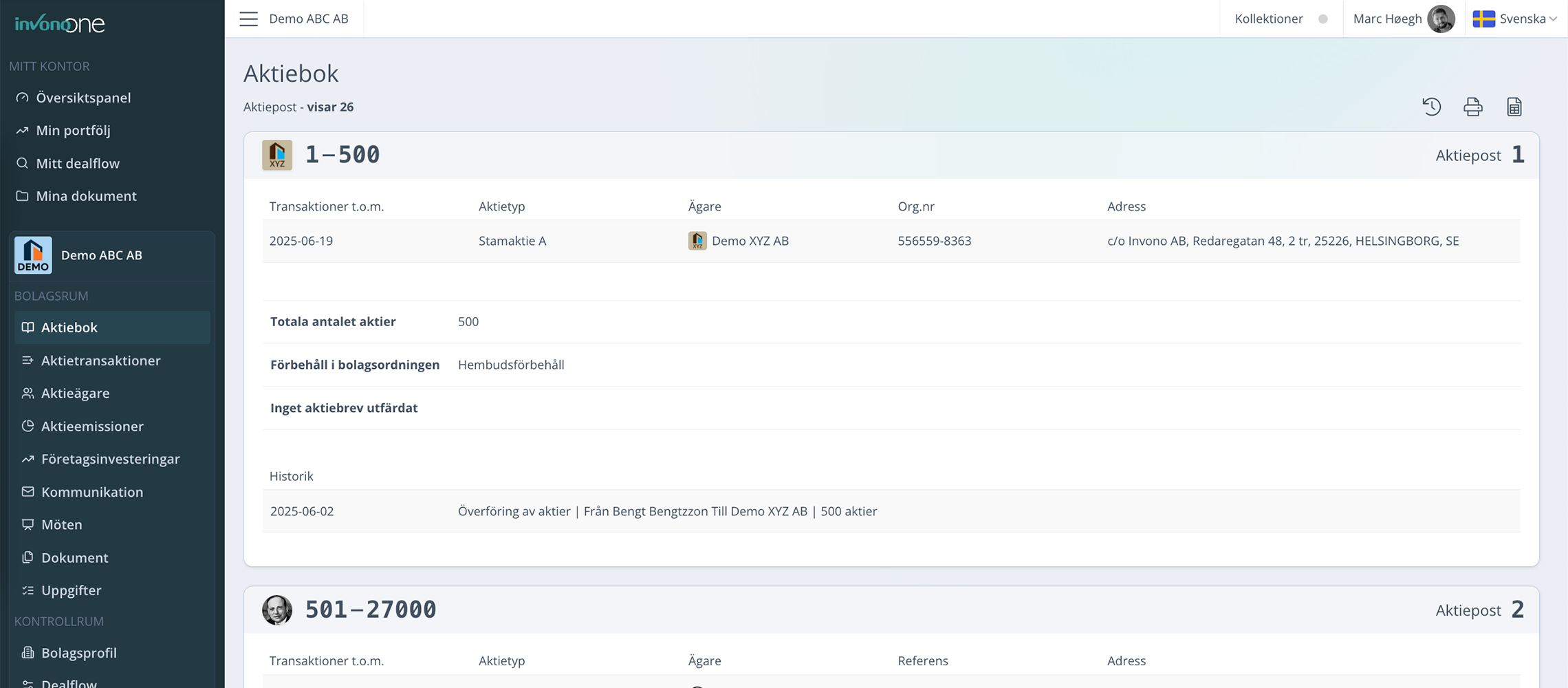The image size is (1568, 688).
Task: Click the Demo XYZ AB owner link
Action: click(x=750, y=241)
